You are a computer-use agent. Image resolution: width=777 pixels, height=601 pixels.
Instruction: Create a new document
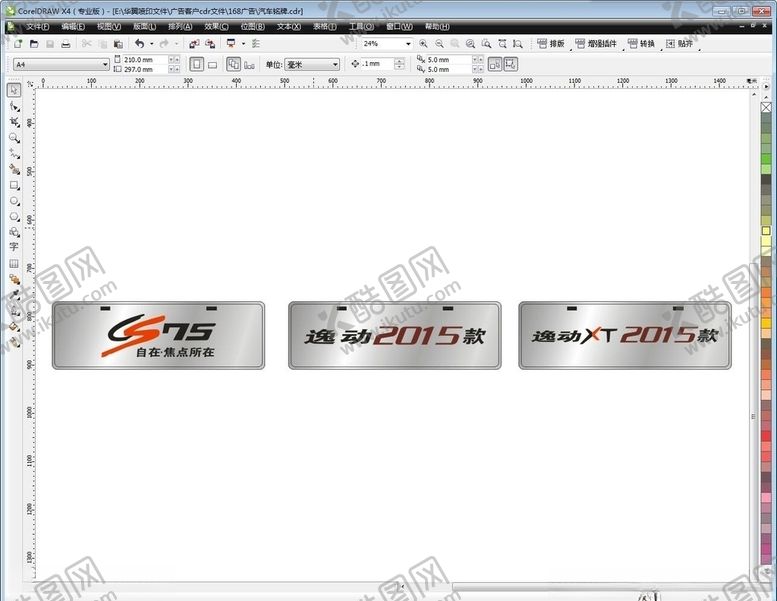pyautogui.click(x=18, y=44)
